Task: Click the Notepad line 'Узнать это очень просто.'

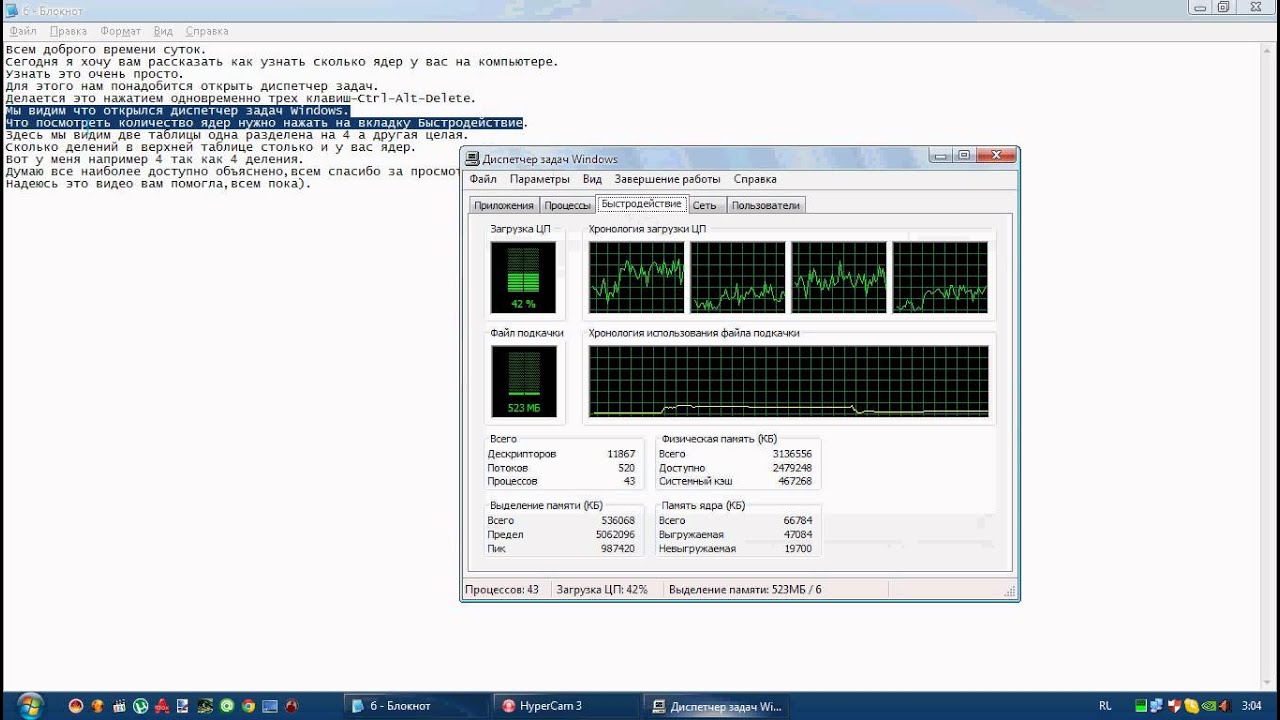Action: click(95, 74)
